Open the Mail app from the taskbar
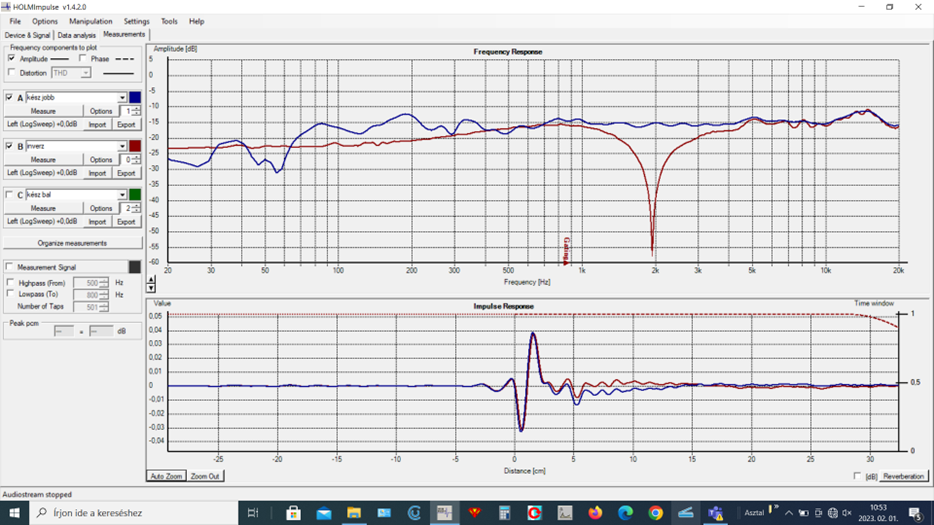The image size is (934, 525). point(323,512)
